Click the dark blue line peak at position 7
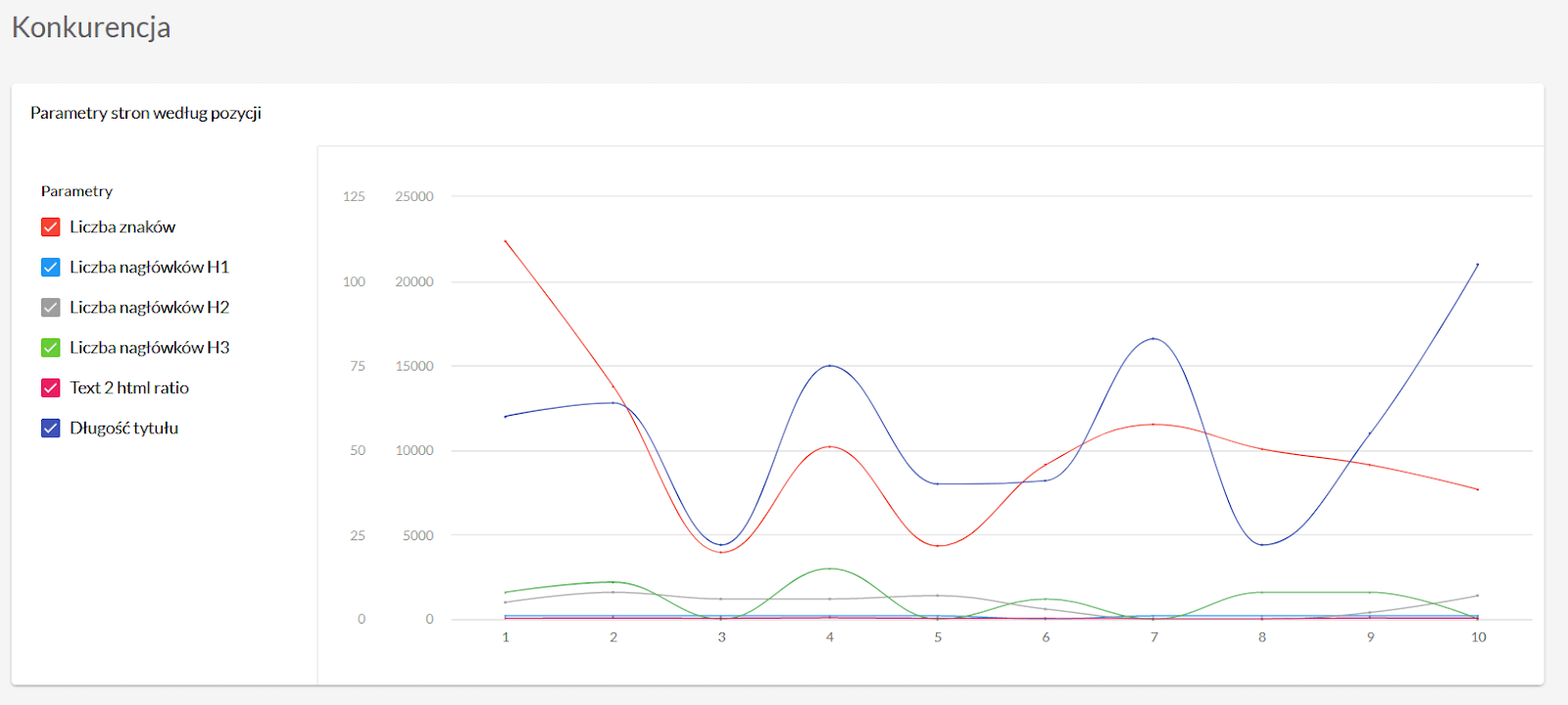1568x705 pixels. 1153,339
